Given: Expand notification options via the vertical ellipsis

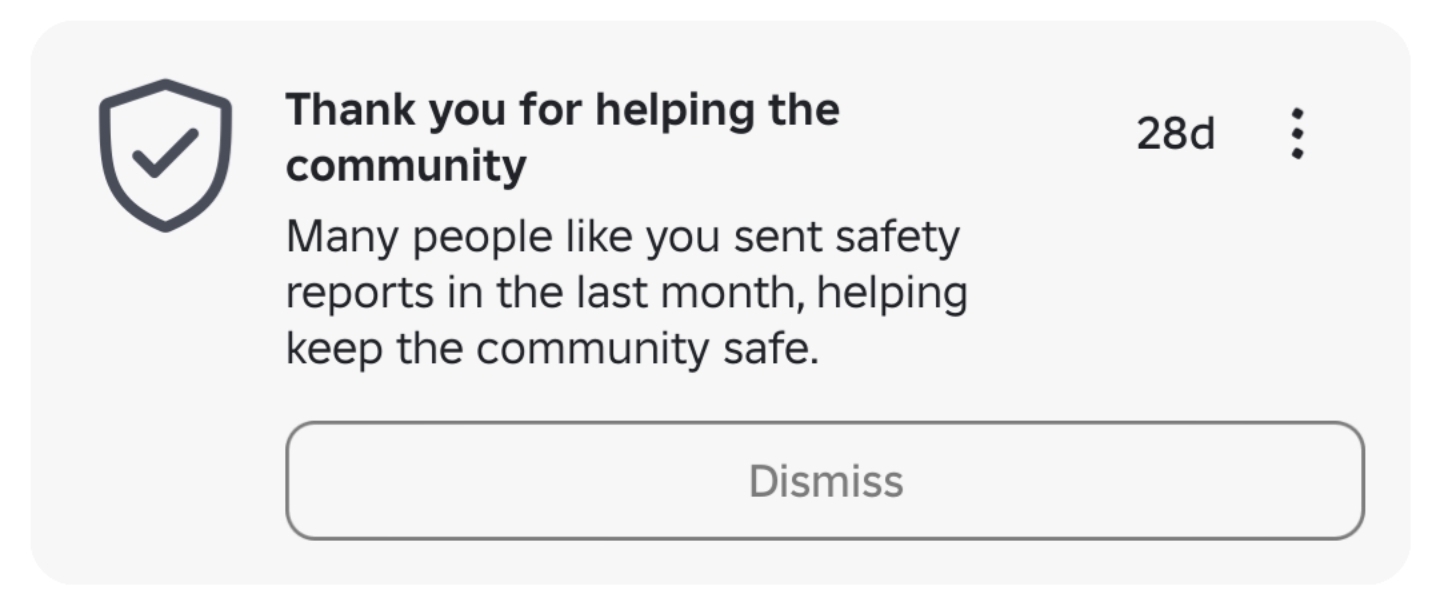Looking at the screenshot, I should click(1297, 134).
